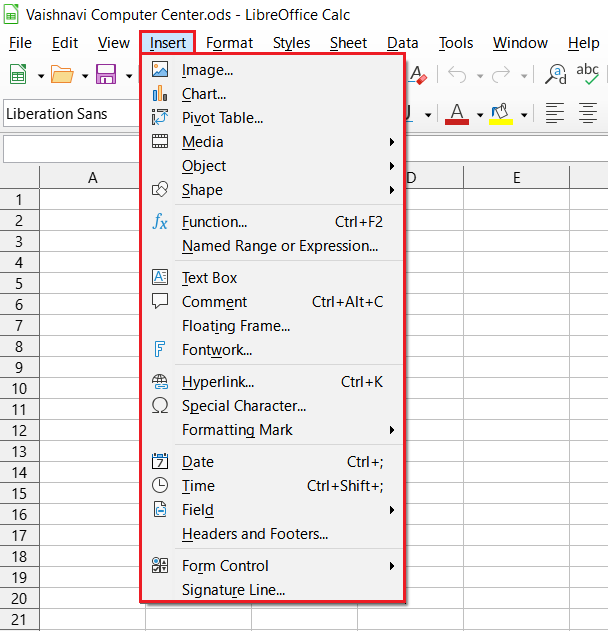Choose Headers and Footers... entry

click(x=272, y=534)
